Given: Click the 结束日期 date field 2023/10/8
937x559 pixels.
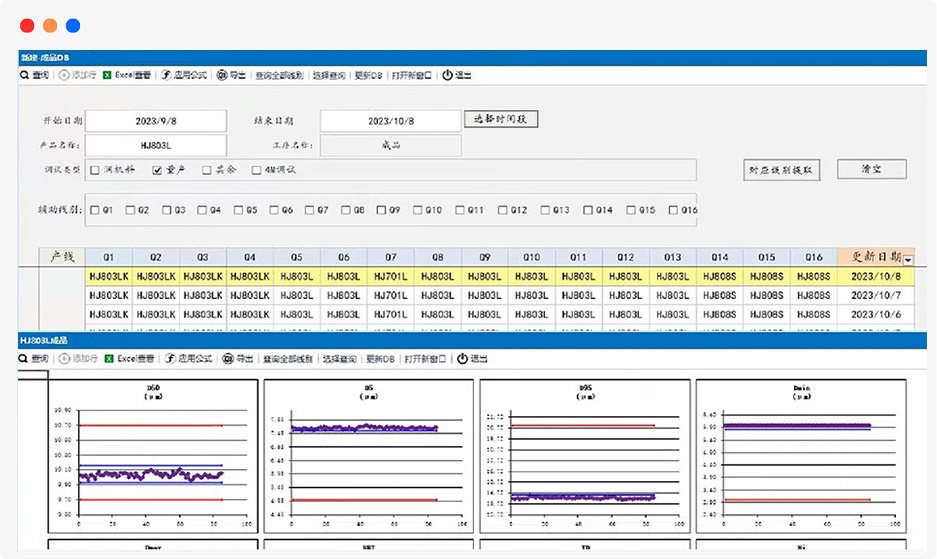Looking at the screenshot, I should [390, 121].
